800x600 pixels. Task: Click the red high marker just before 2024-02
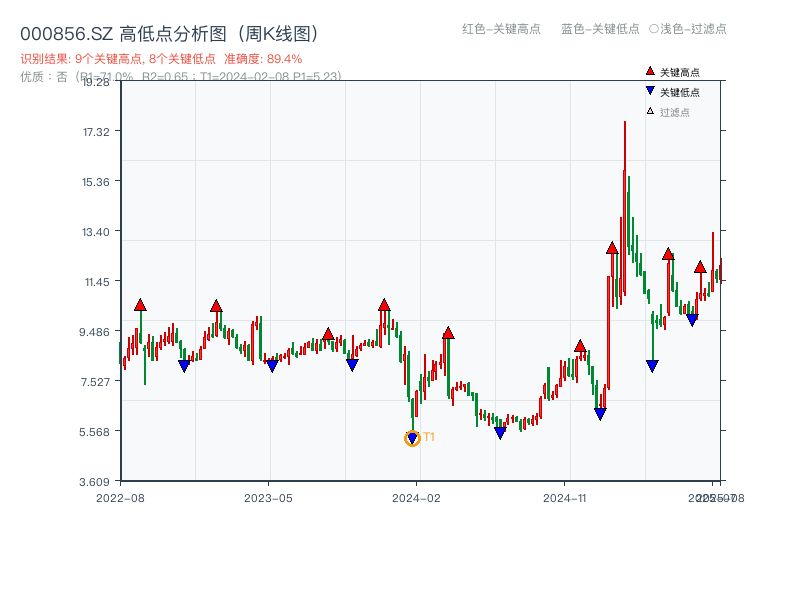(384, 305)
